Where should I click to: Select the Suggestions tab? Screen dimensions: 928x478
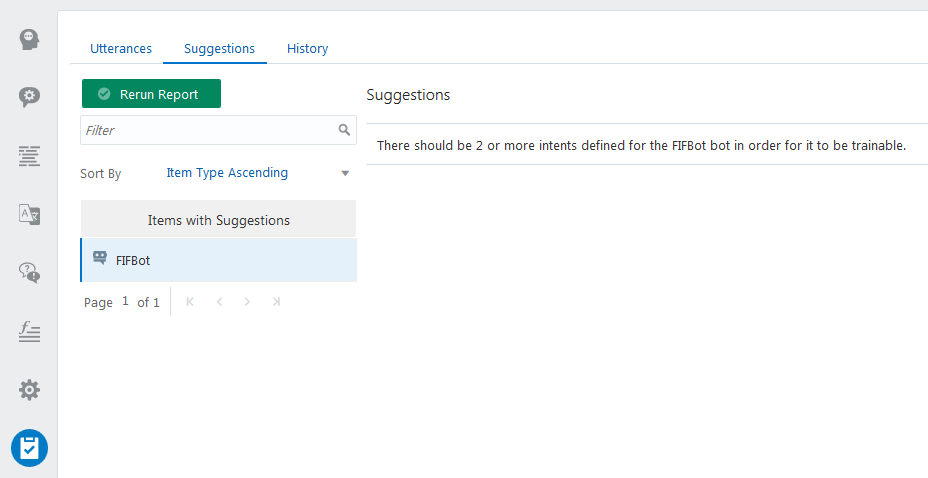[x=219, y=48]
